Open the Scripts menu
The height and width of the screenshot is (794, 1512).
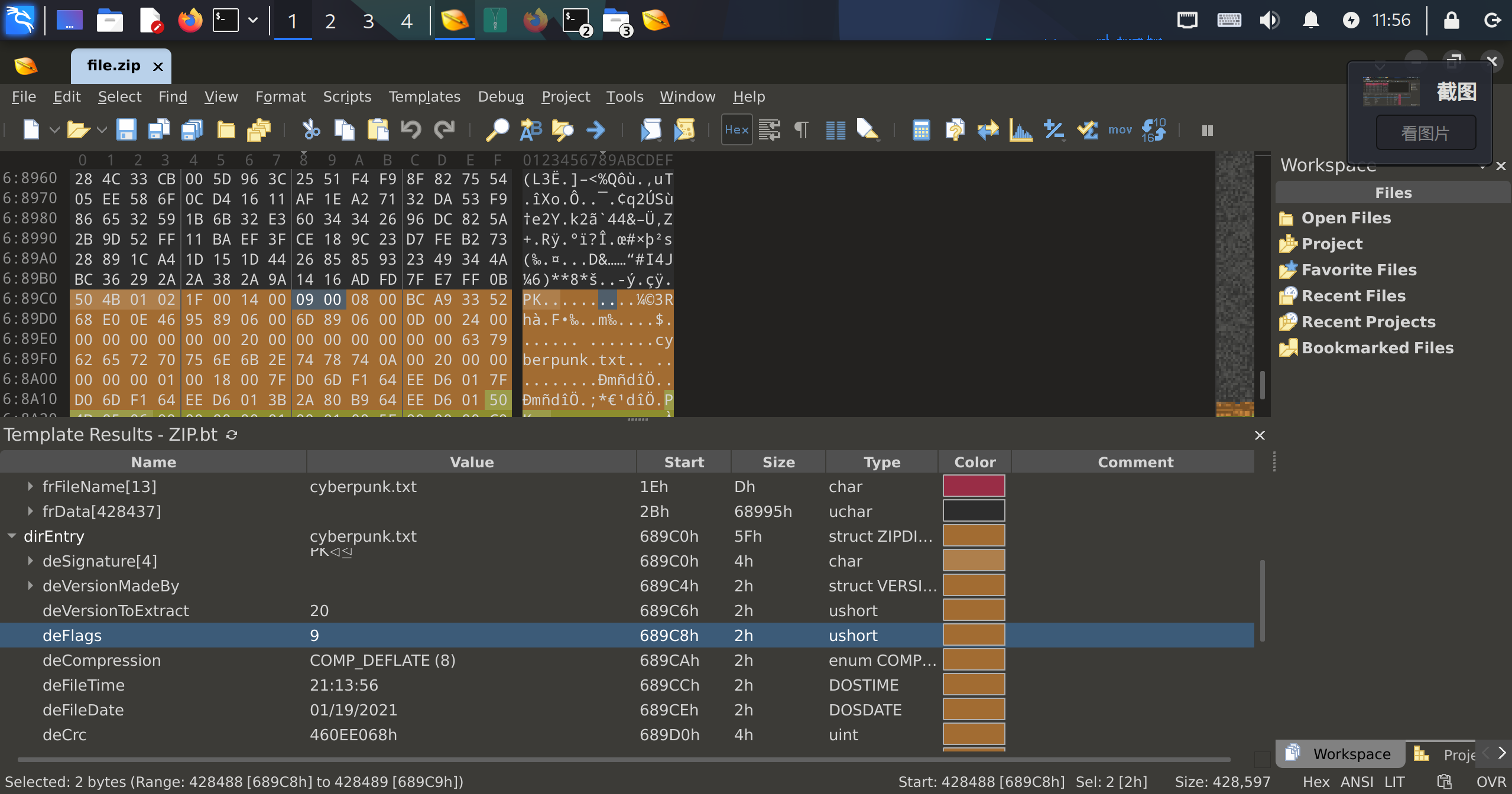pos(347,96)
